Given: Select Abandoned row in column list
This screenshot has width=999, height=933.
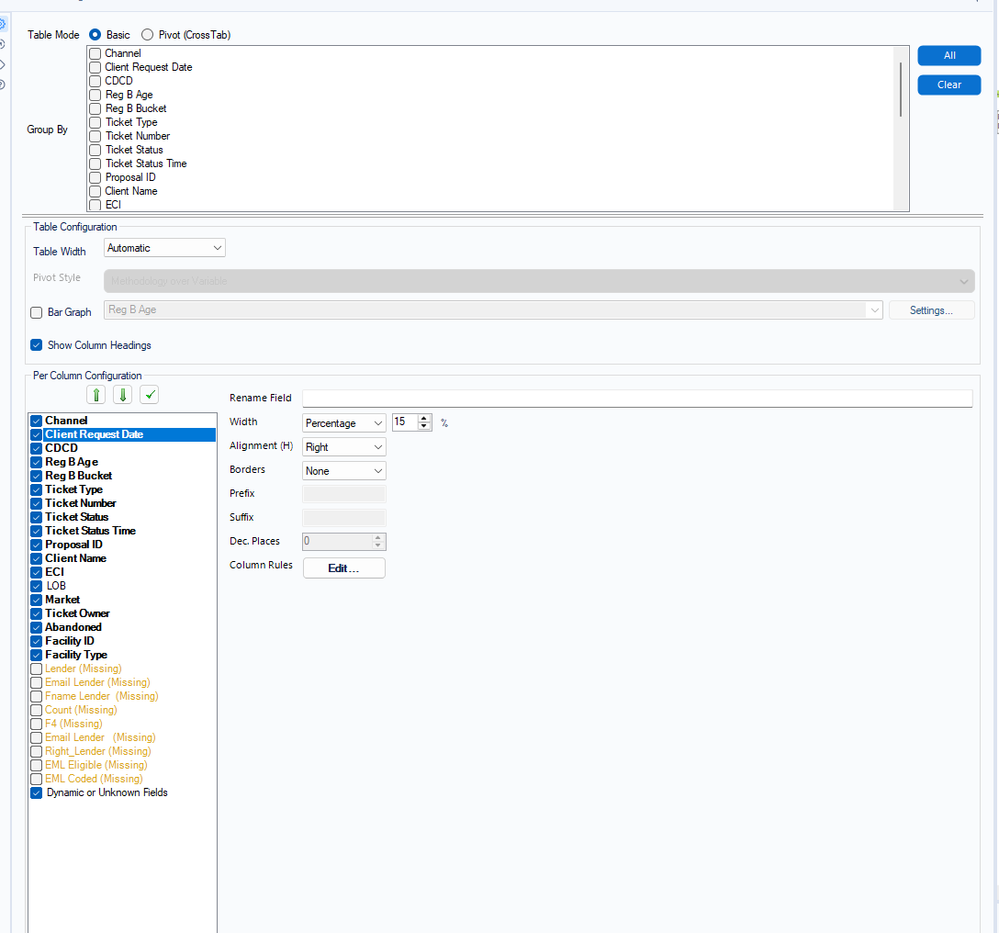Looking at the screenshot, I should [x=122, y=627].
